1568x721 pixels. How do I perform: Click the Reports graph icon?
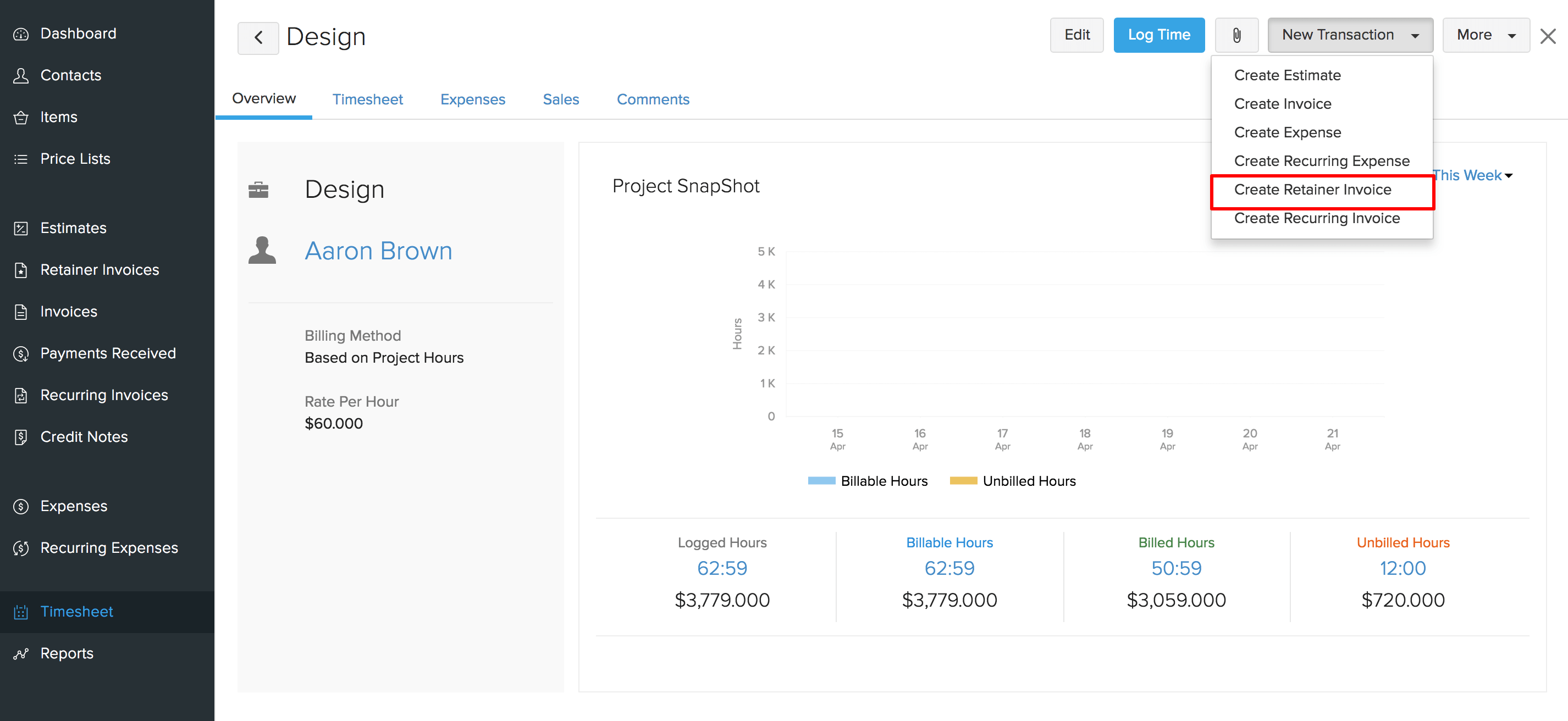[21, 653]
